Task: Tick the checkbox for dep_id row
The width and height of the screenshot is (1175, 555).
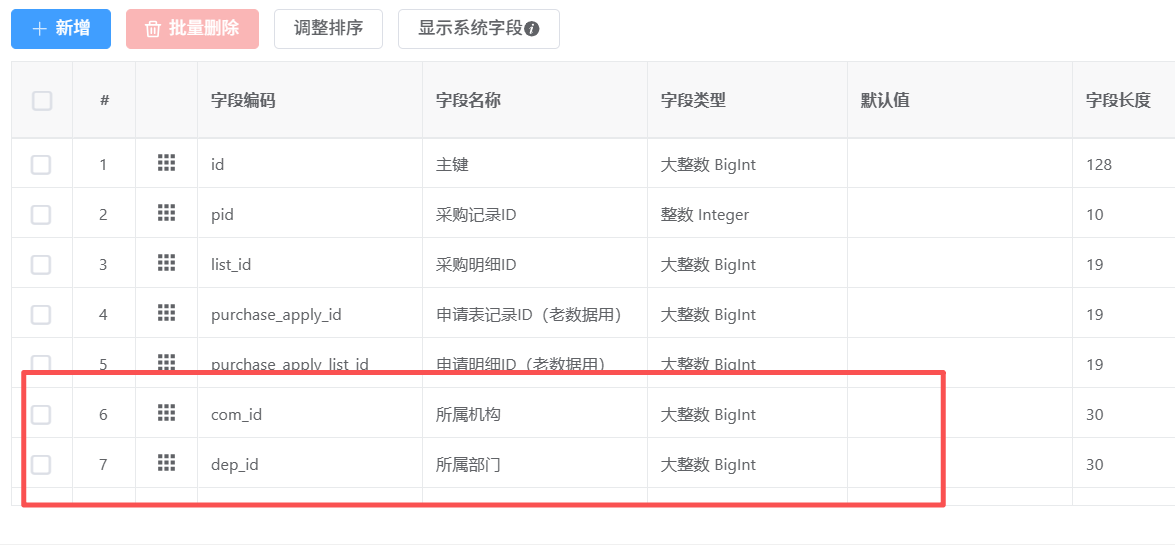Action: pyautogui.click(x=41, y=464)
